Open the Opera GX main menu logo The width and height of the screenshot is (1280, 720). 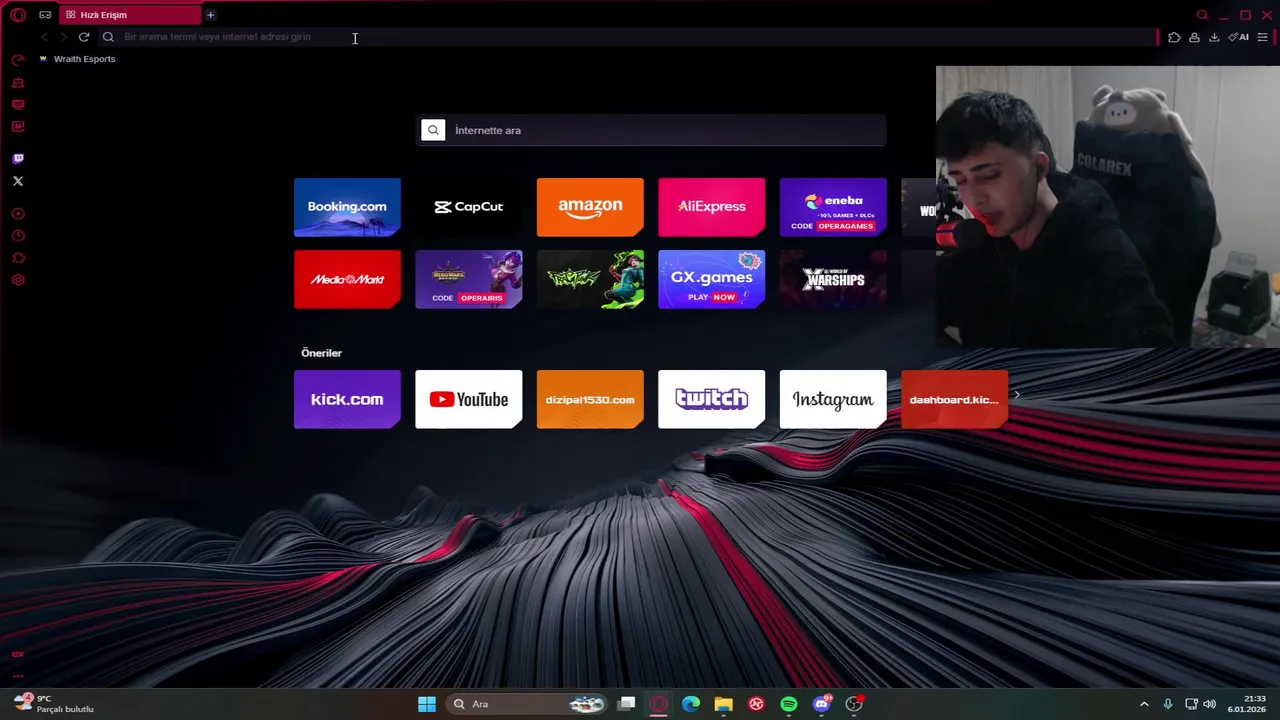(x=17, y=15)
